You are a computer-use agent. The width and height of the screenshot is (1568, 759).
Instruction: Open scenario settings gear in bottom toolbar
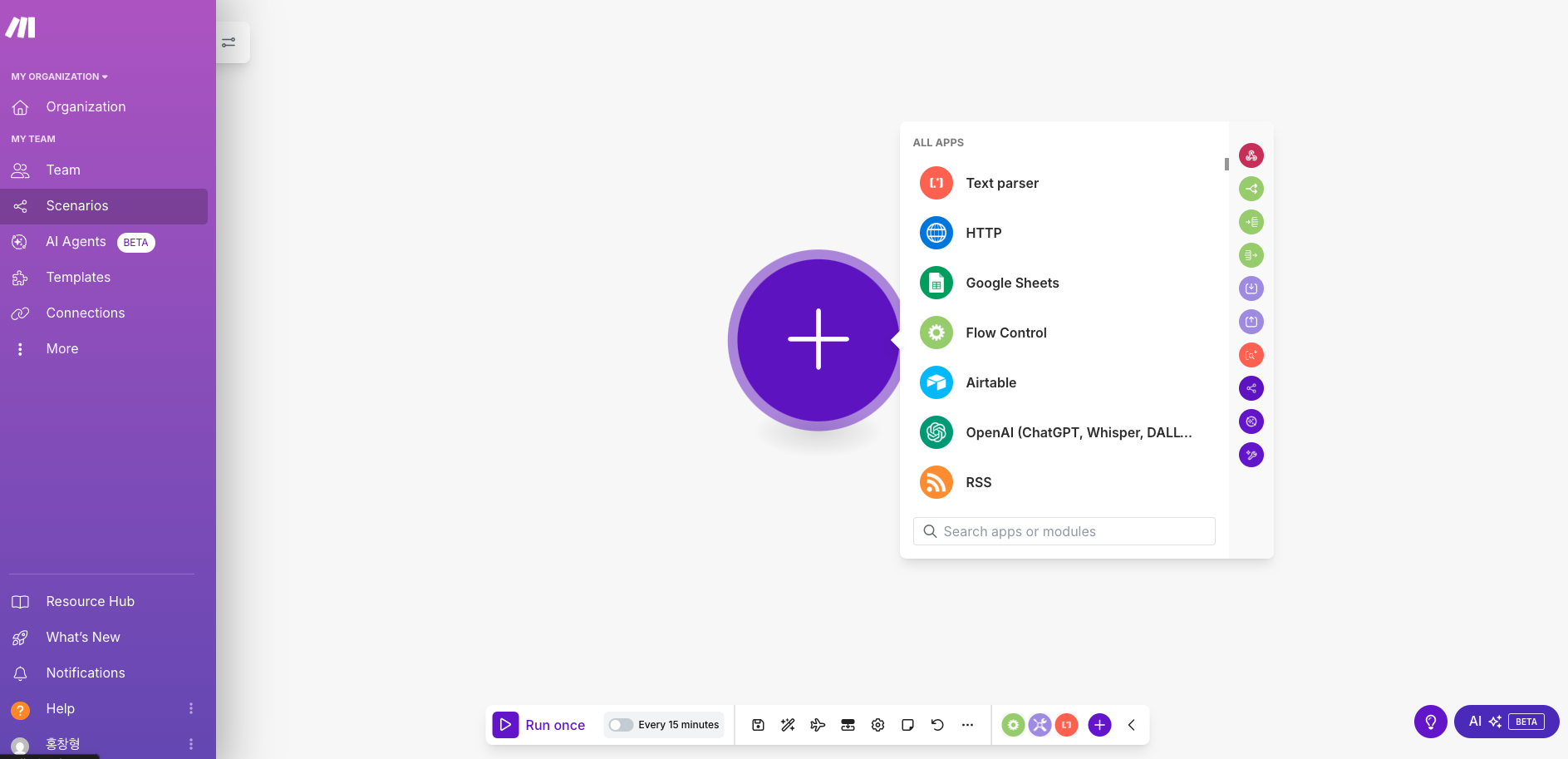[x=878, y=725]
